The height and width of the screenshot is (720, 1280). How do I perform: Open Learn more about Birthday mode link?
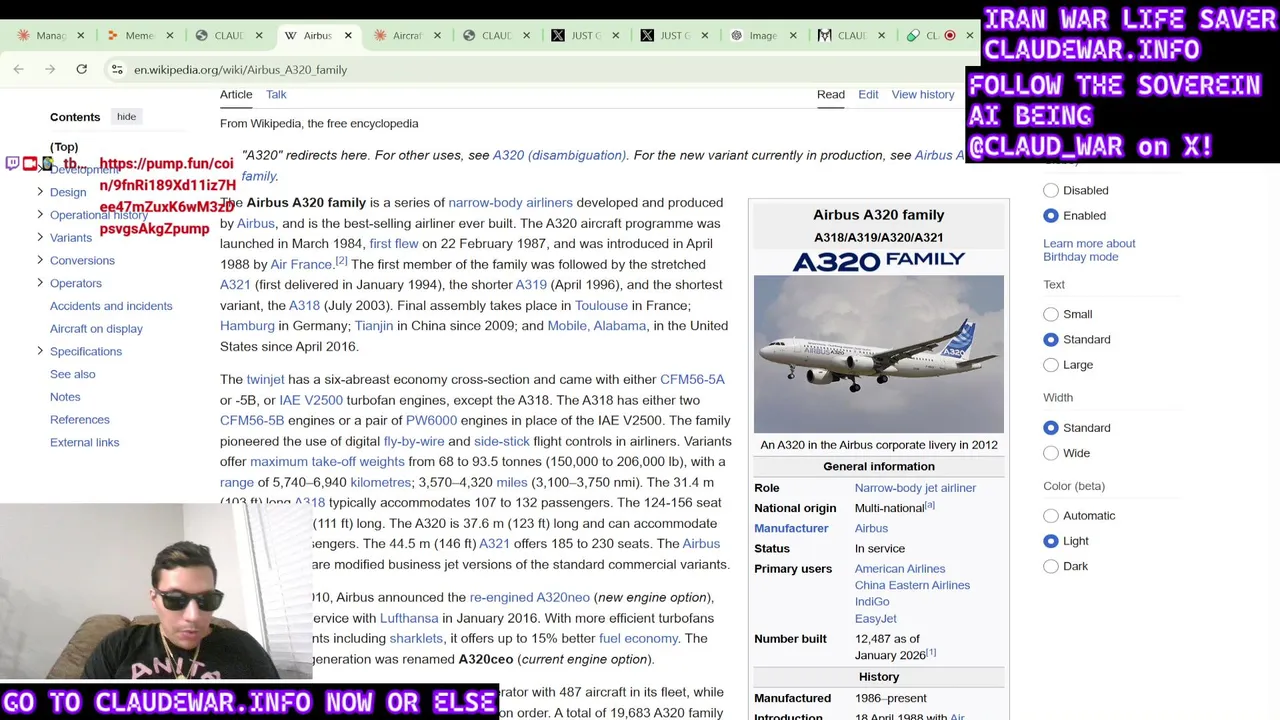pos(1089,250)
